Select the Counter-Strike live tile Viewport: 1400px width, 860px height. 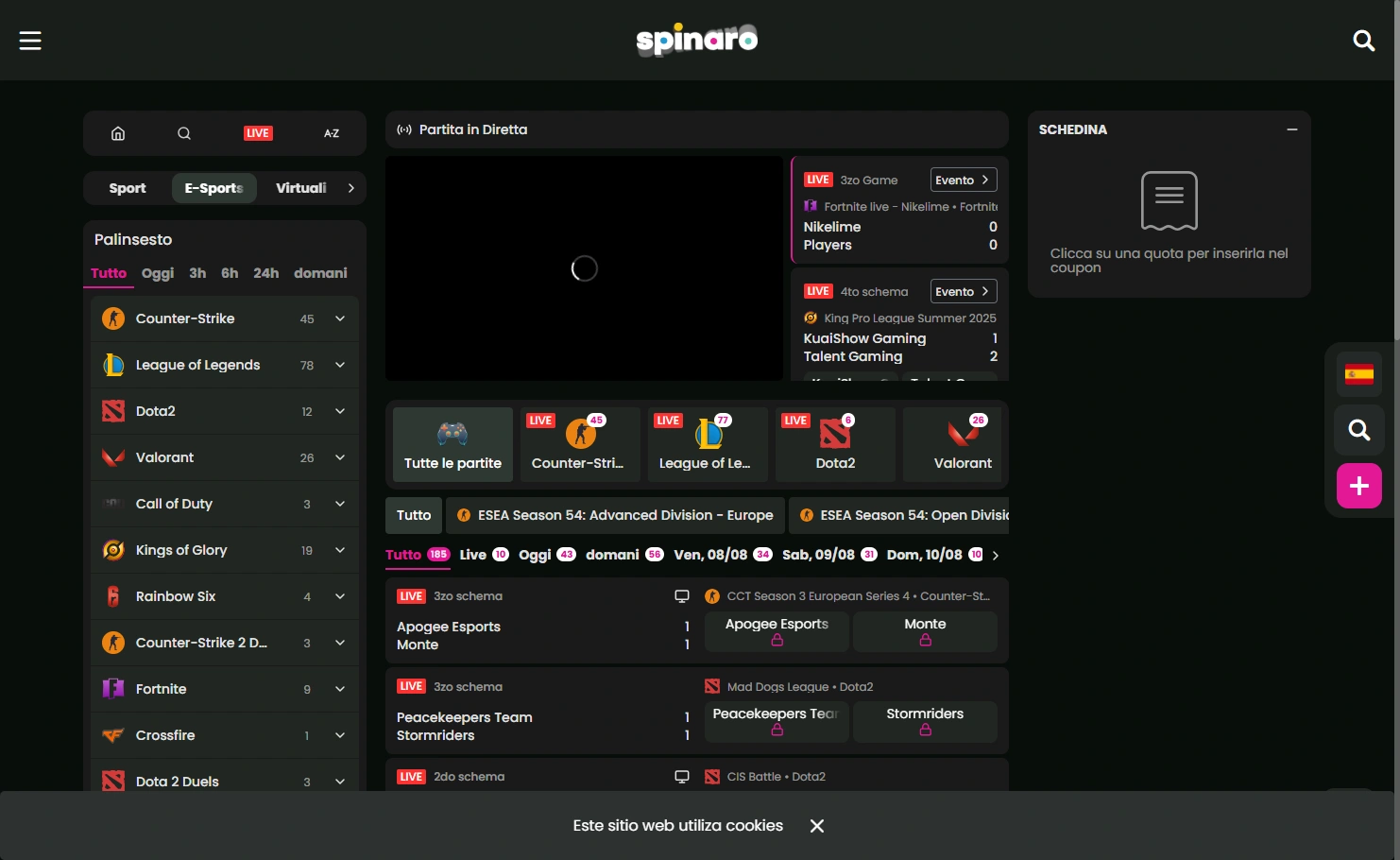[580, 445]
